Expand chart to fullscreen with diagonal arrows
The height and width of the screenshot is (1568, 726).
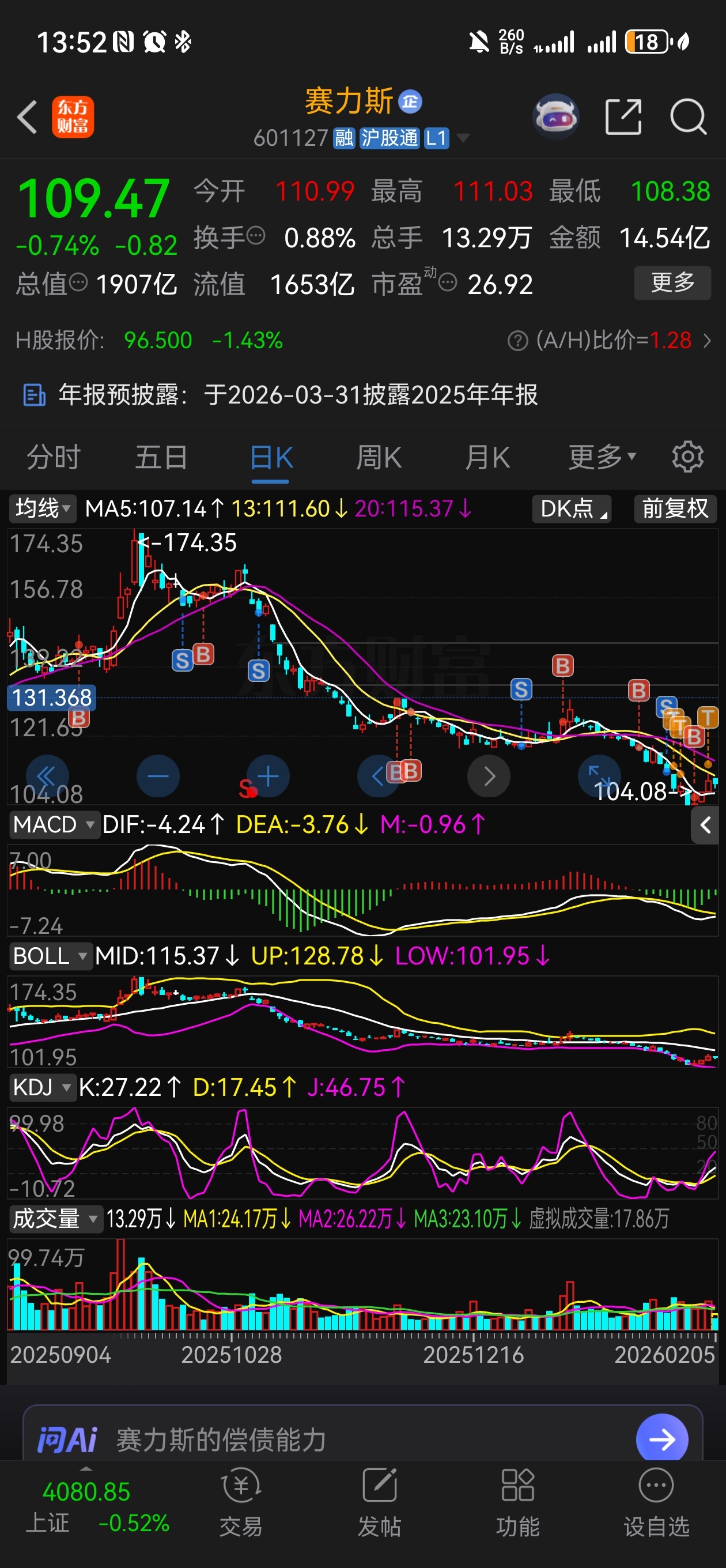point(599,776)
